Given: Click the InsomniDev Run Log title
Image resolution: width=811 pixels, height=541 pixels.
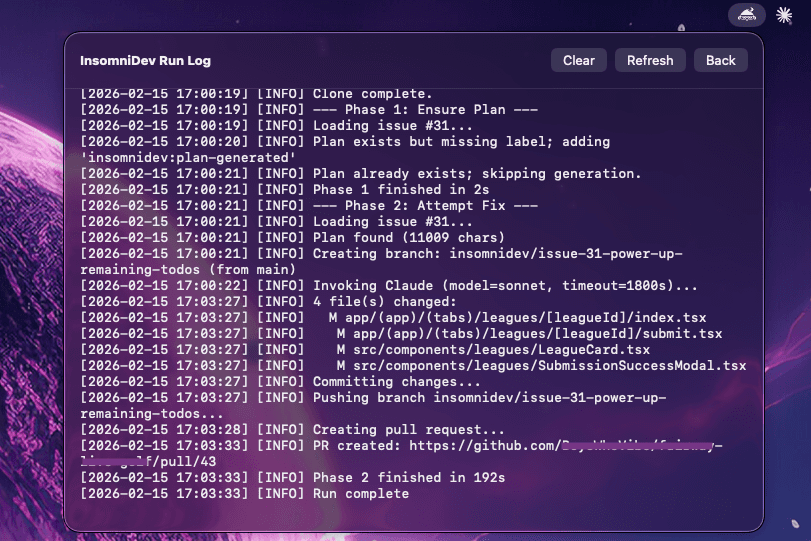Looking at the screenshot, I should click(x=145, y=61).
